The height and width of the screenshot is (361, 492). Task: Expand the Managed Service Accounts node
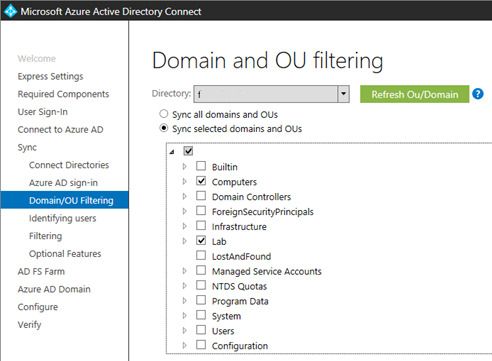tap(184, 271)
